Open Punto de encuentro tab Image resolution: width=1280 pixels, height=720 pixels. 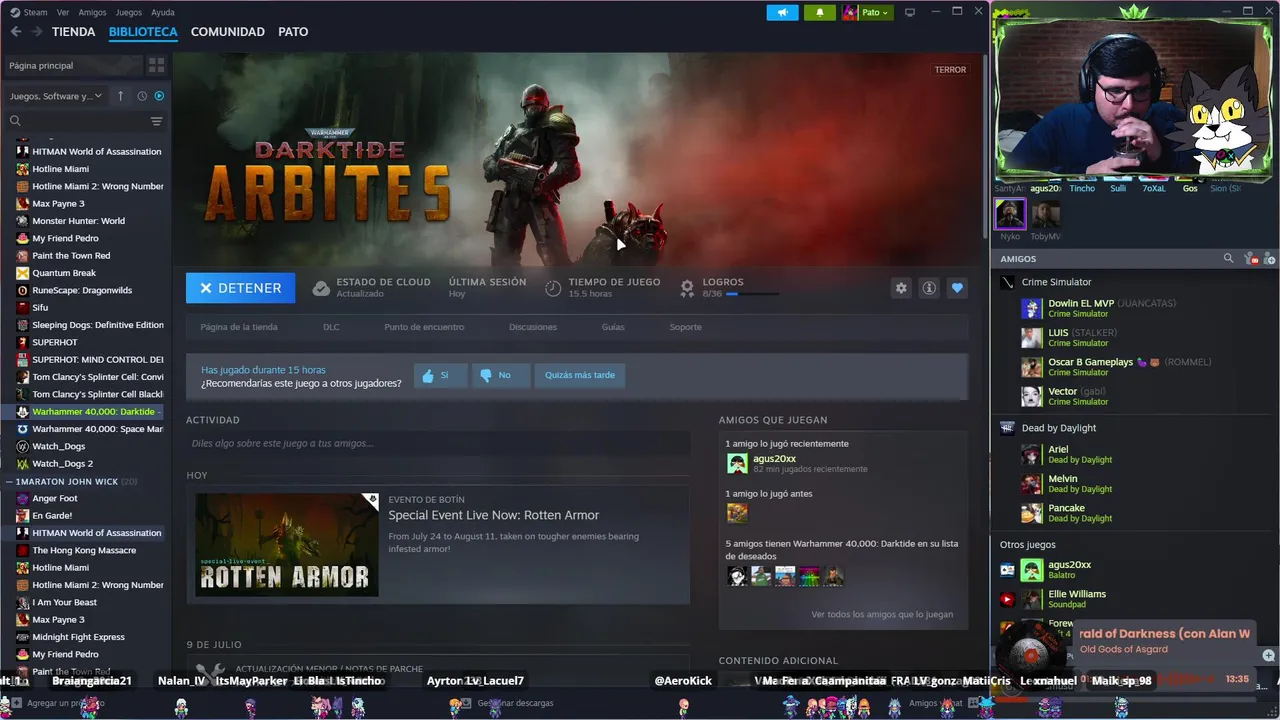click(424, 327)
